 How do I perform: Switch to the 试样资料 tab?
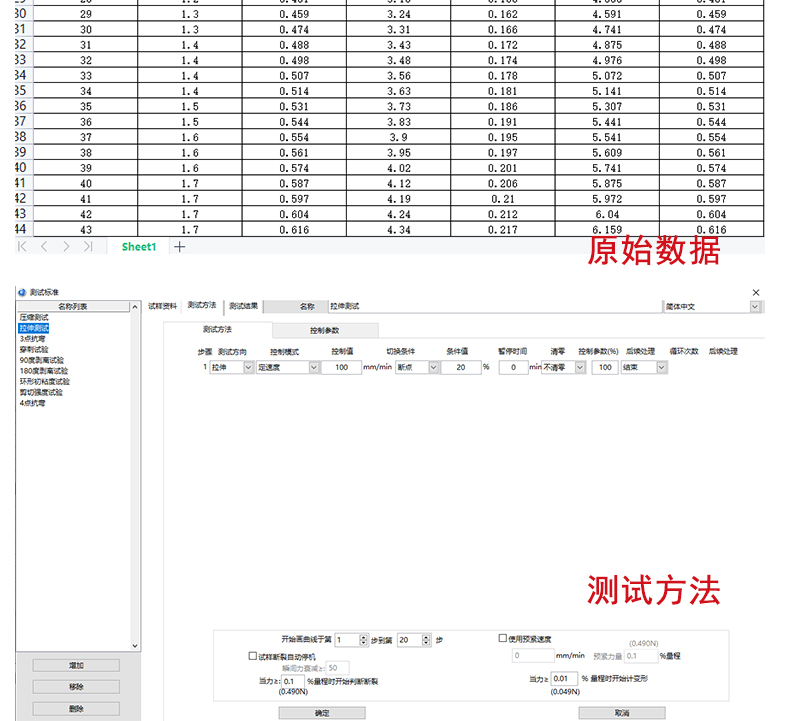click(x=162, y=306)
